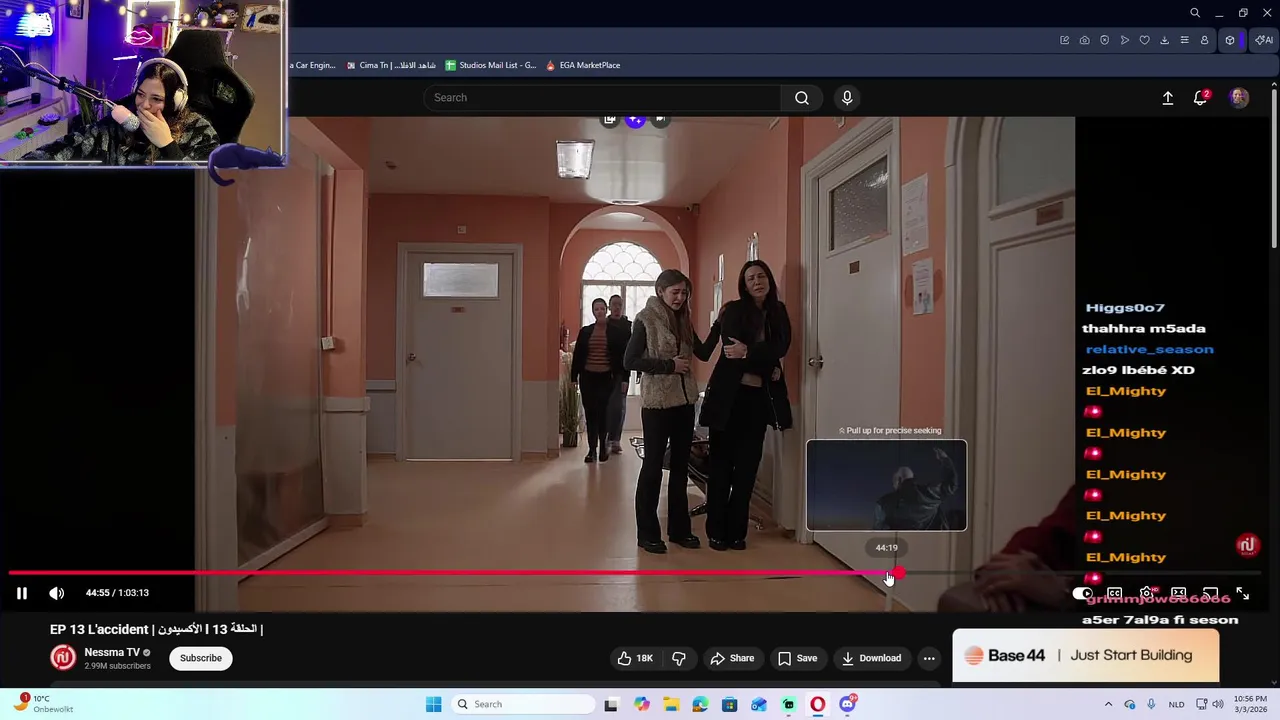Dislike the video
Image resolution: width=1280 pixels, height=720 pixels.
[679, 658]
